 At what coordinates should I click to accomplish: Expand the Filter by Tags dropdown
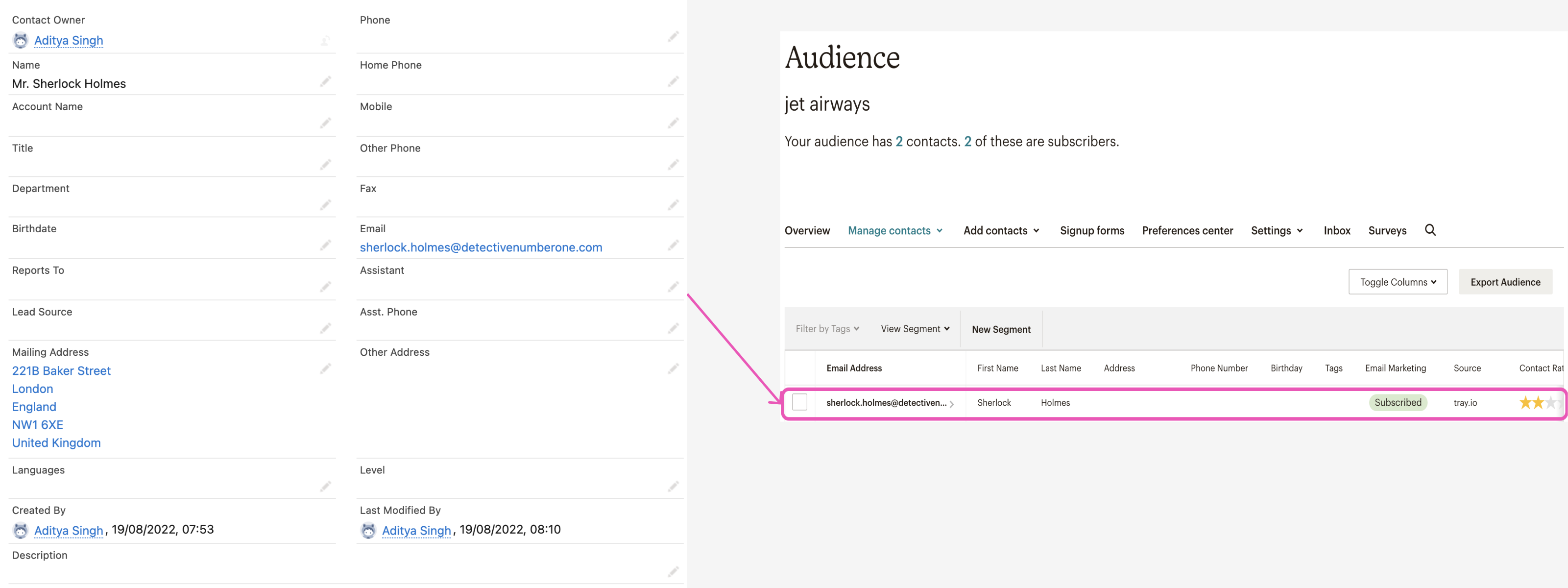826,329
